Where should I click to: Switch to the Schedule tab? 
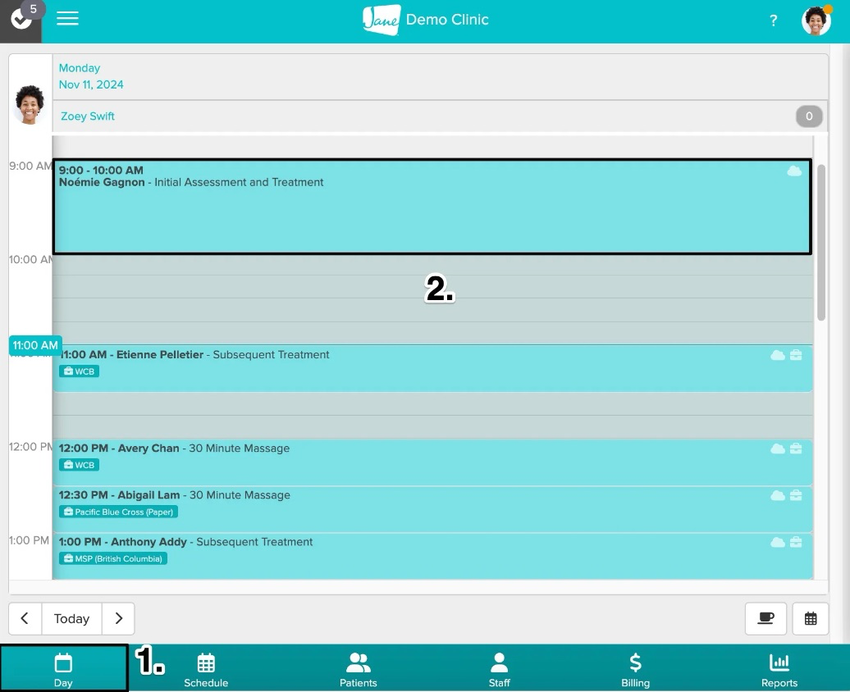point(206,670)
